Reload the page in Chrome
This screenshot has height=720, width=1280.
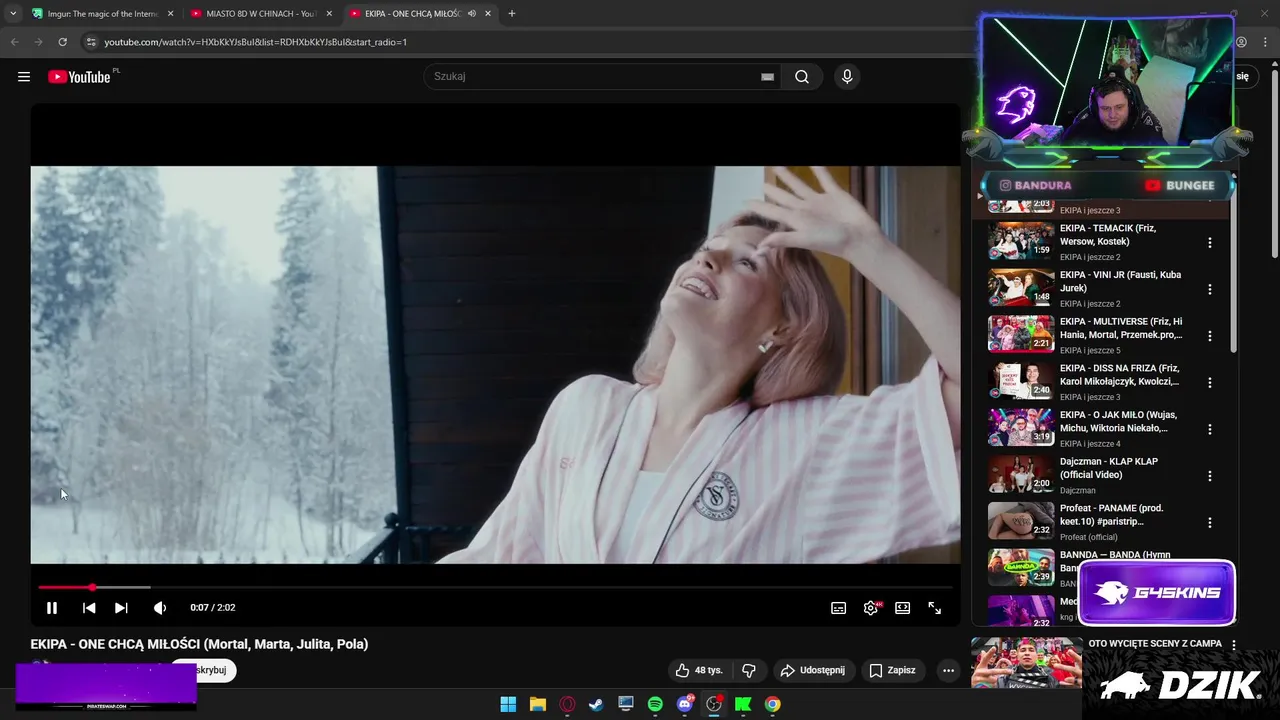point(62,42)
